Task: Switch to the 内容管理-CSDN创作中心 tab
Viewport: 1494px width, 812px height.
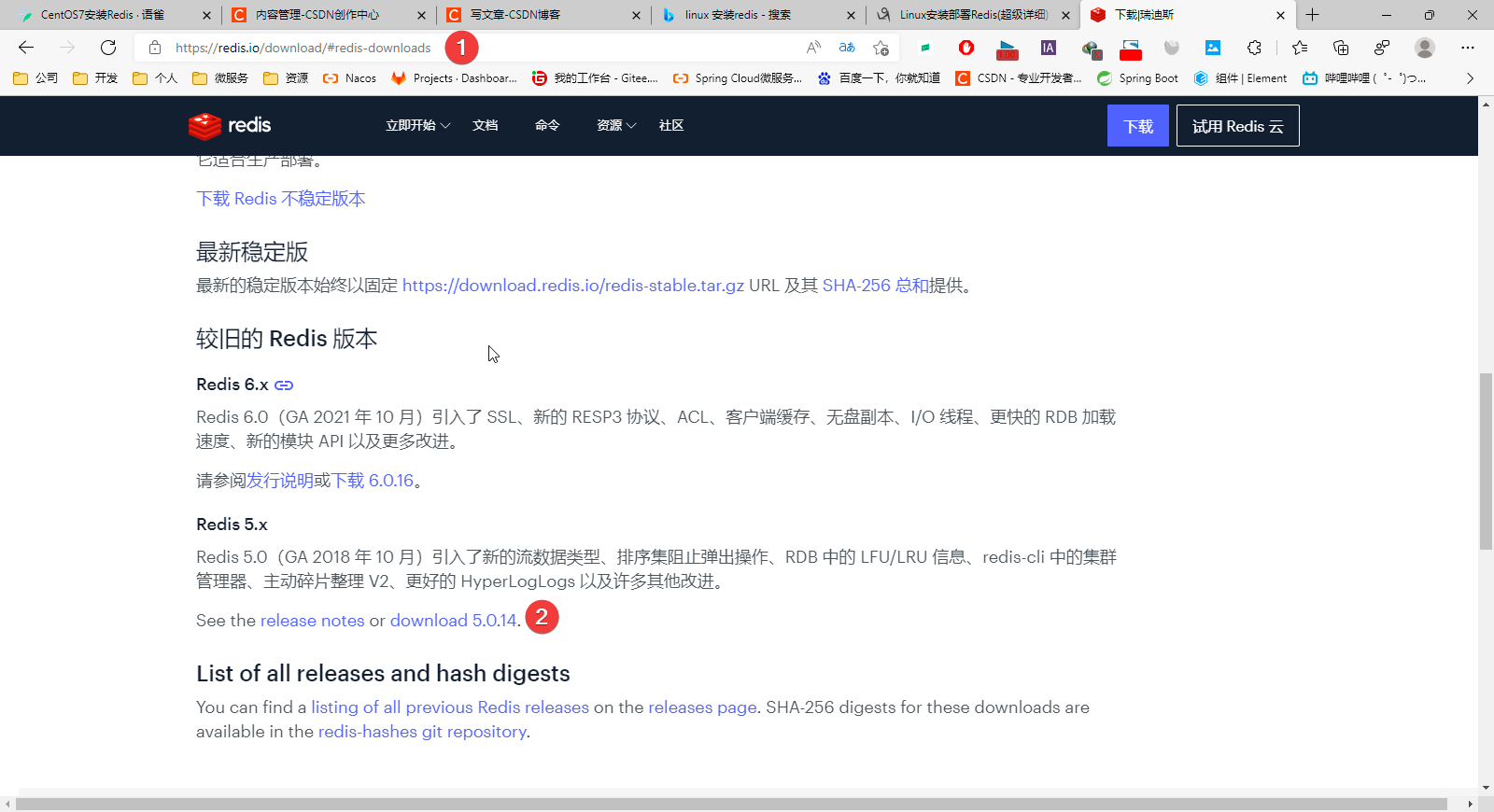Action: click(x=328, y=15)
